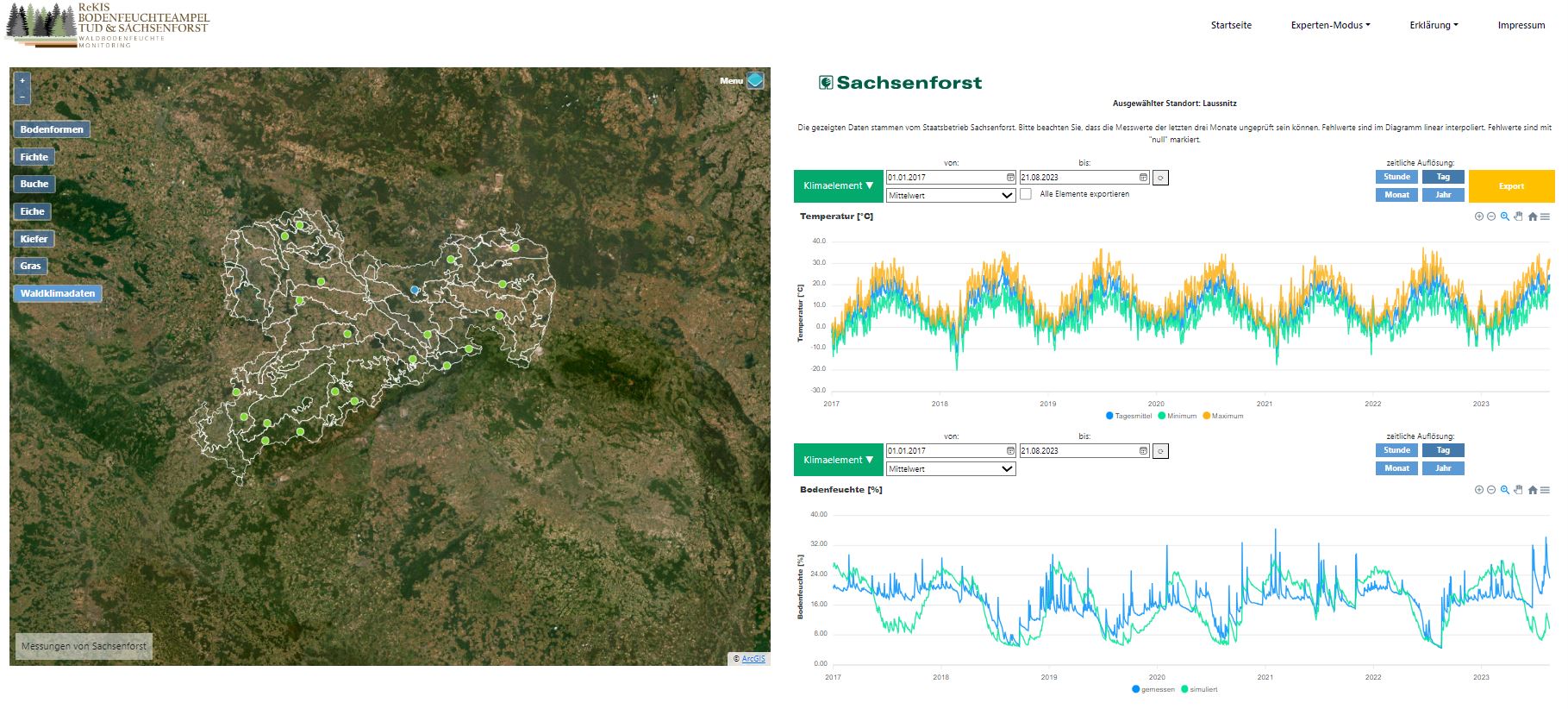This screenshot has width=1568, height=709.
Task: Open calendar picker for temperature 'von' date
Action: 1010,178
